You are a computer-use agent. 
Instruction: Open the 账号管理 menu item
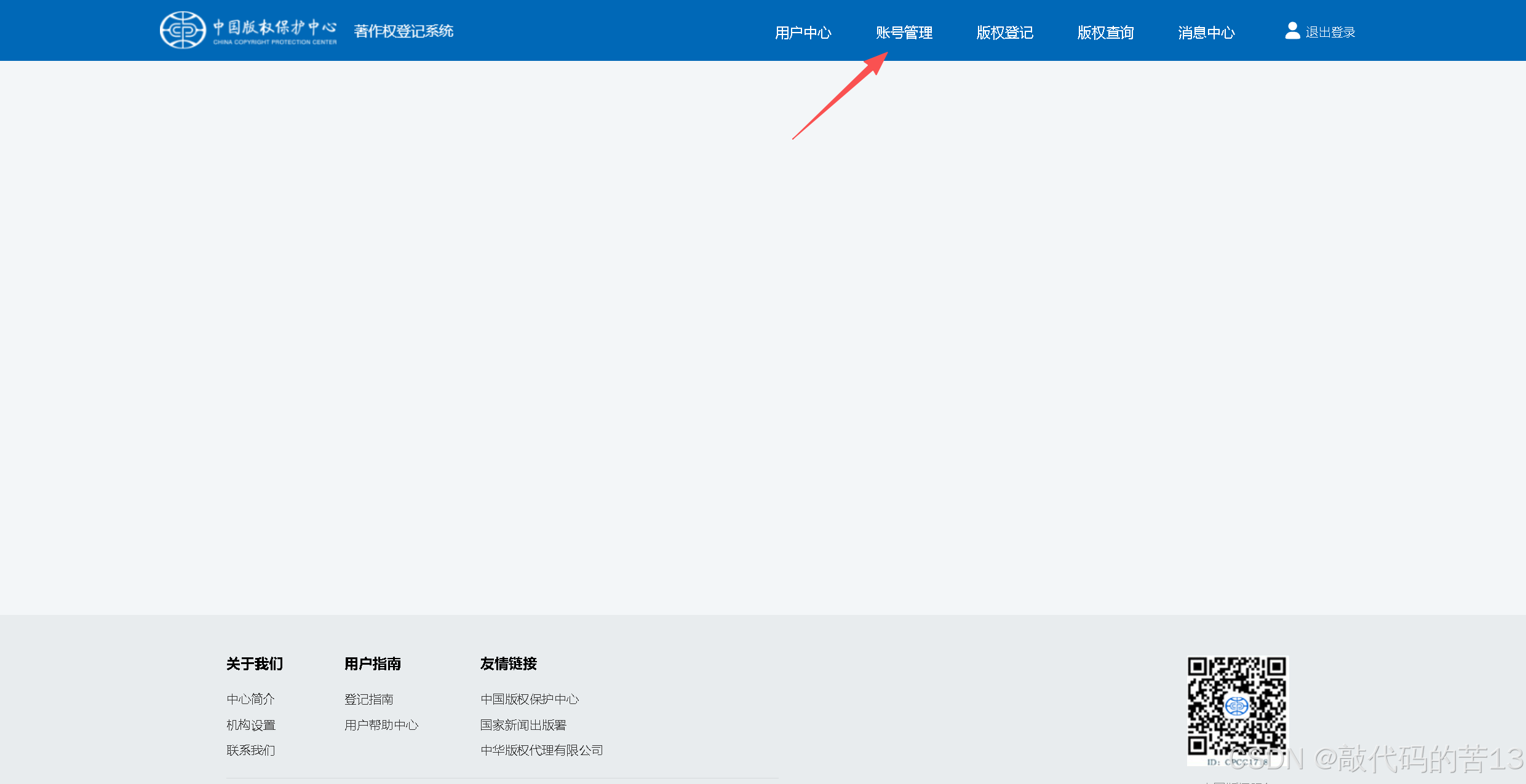[x=904, y=33]
